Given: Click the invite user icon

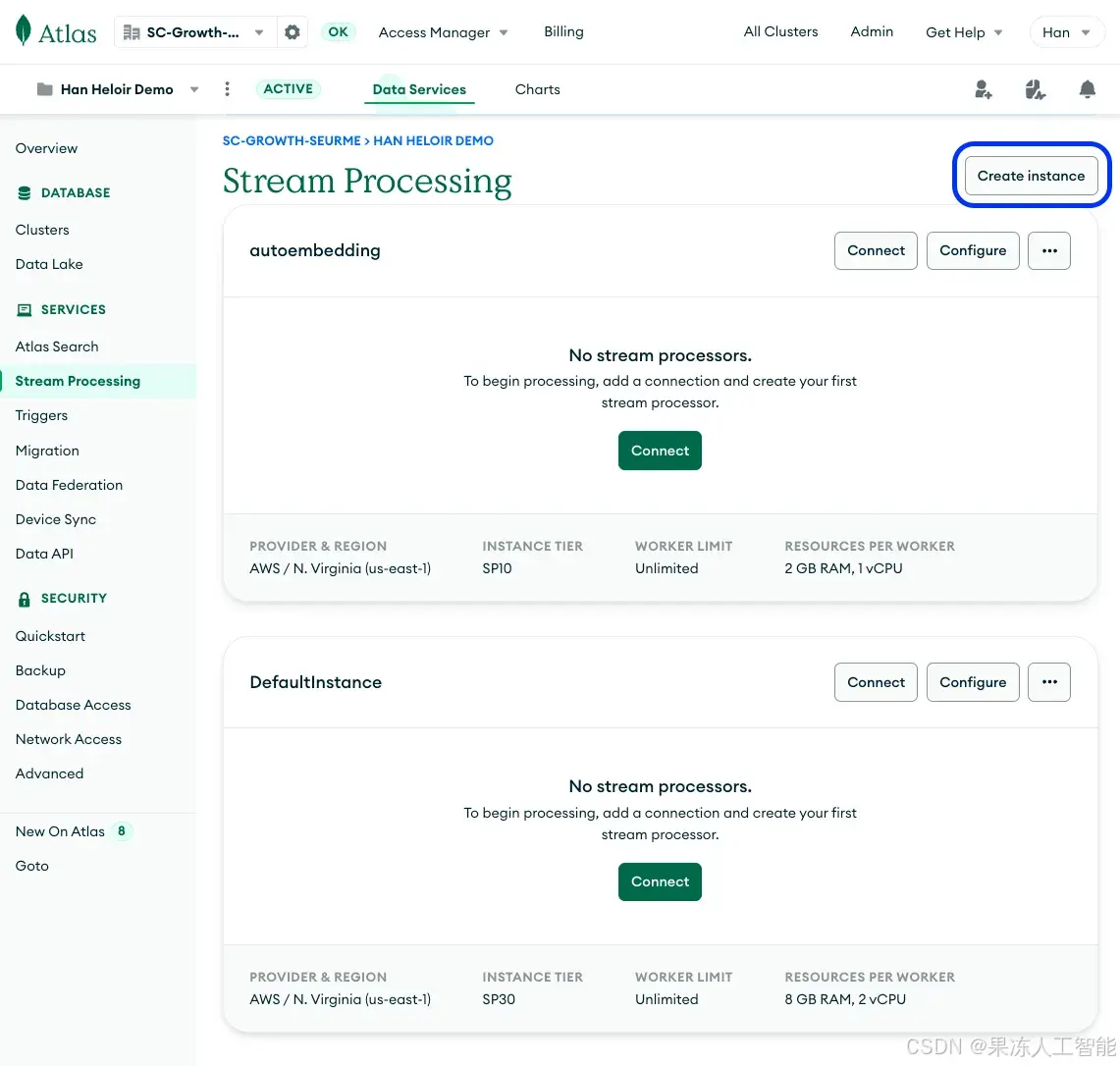Looking at the screenshot, I should tap(984, 89).
